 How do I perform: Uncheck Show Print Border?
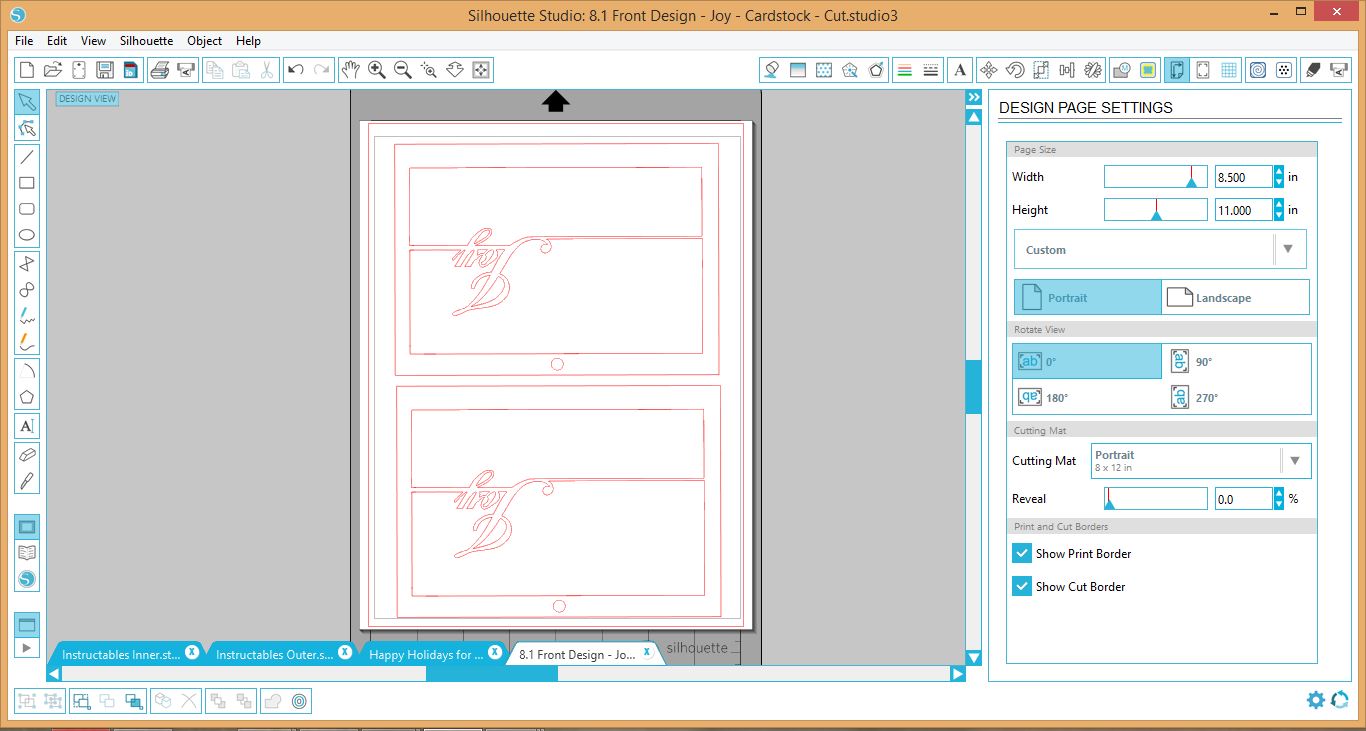click(1021, 553)
